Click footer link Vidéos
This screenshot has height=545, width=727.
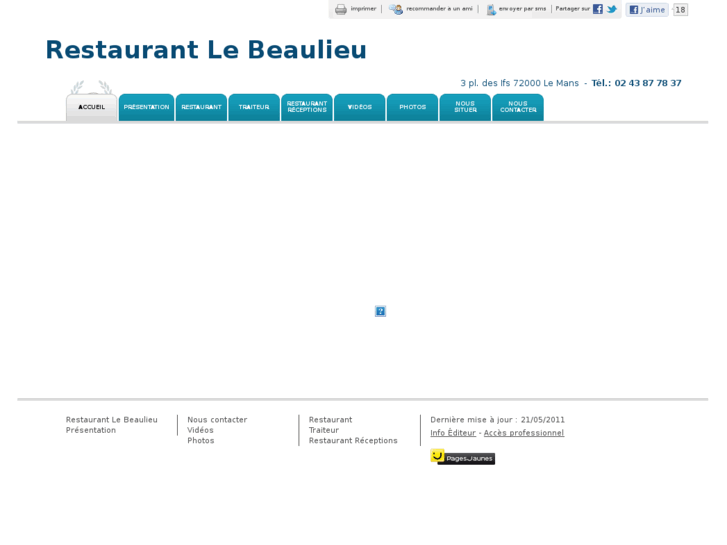pos(200,430)
